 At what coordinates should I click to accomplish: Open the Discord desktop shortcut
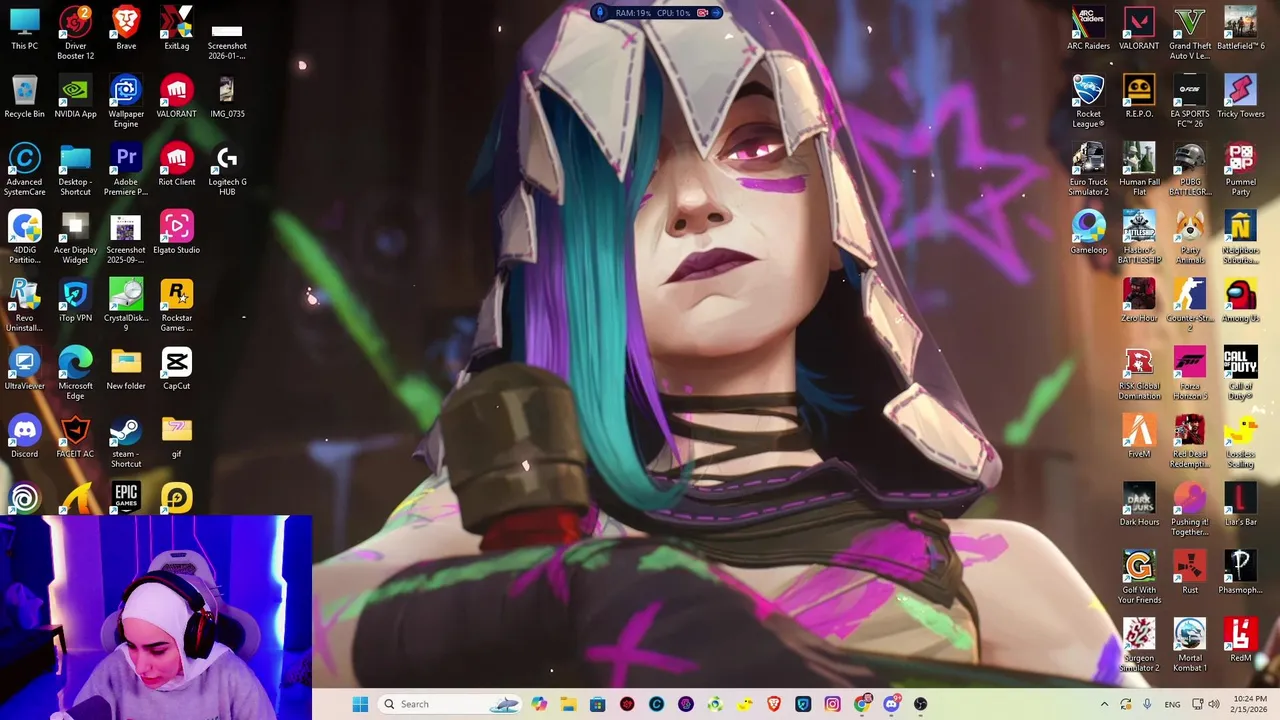[x=24, y=436]
